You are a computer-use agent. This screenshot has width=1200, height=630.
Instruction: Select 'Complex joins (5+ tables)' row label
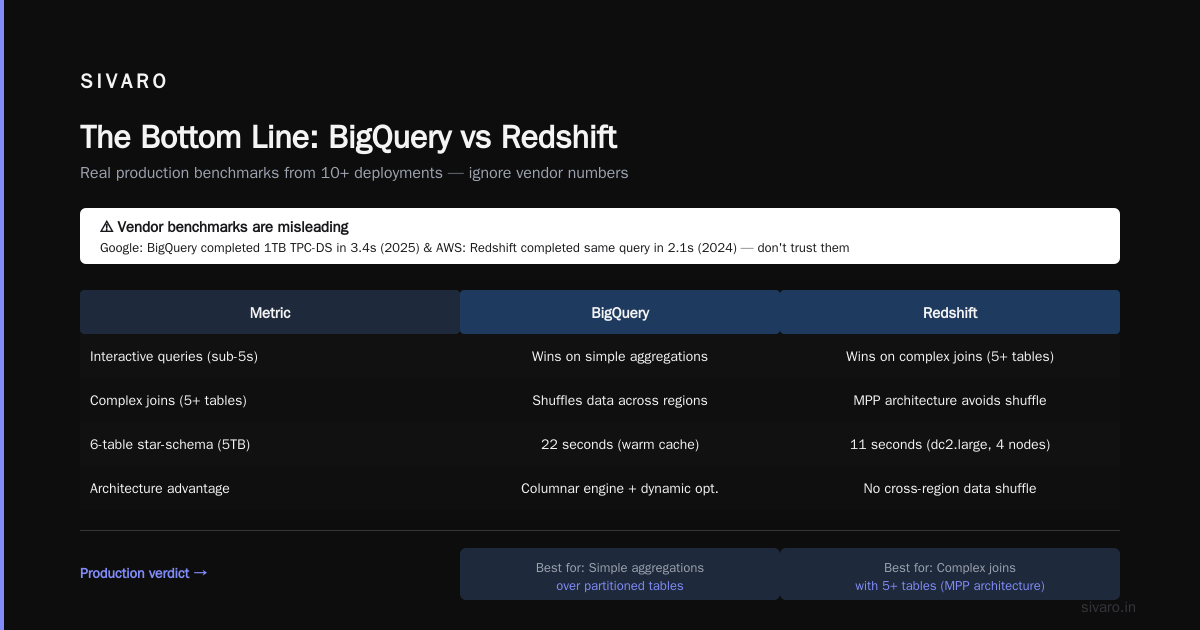point(168,400)
